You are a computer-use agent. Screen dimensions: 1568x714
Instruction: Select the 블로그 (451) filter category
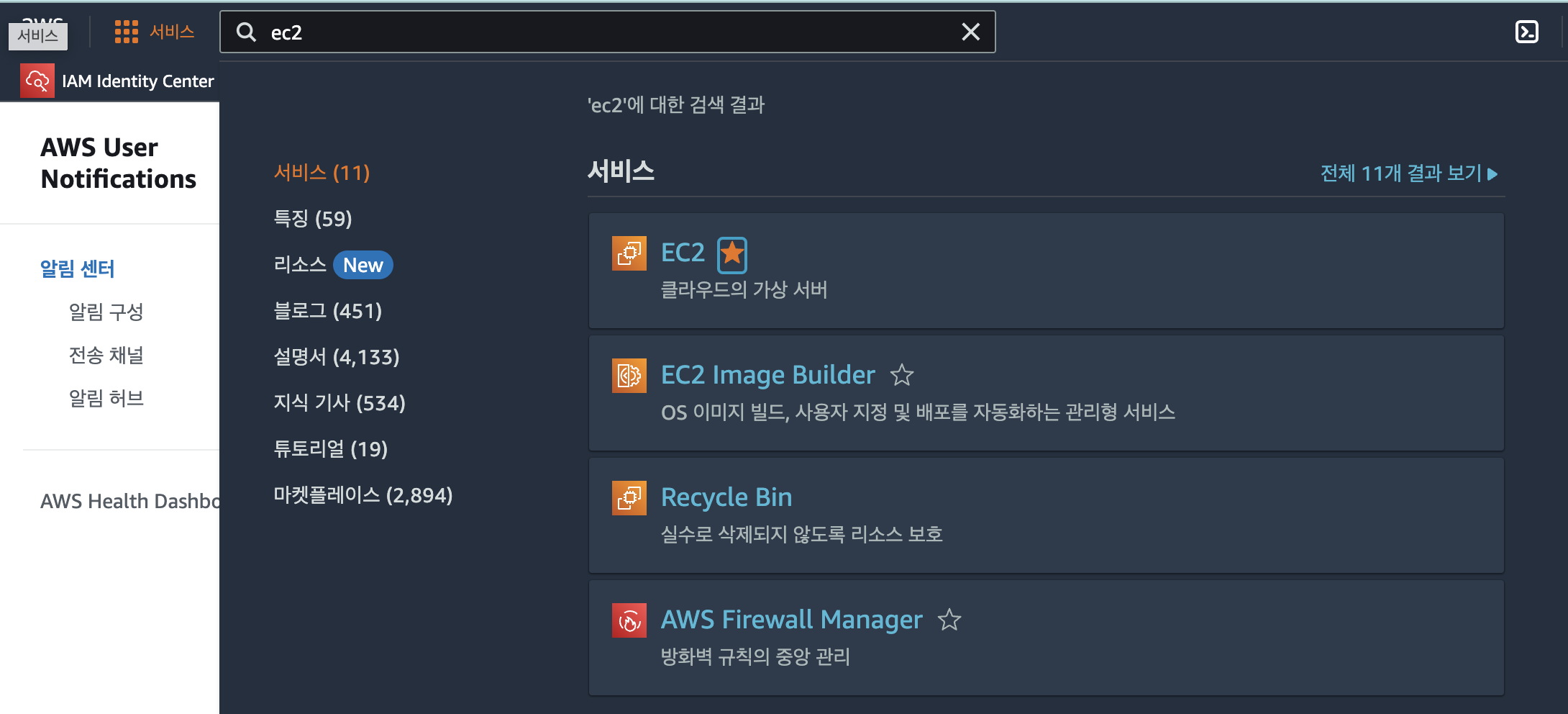coord(328,311)
